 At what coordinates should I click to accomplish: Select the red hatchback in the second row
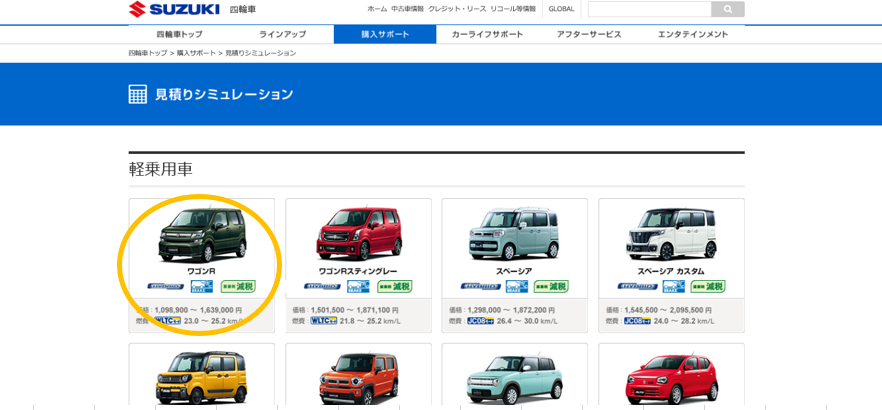pyautogui.click(x=672, y=380)
